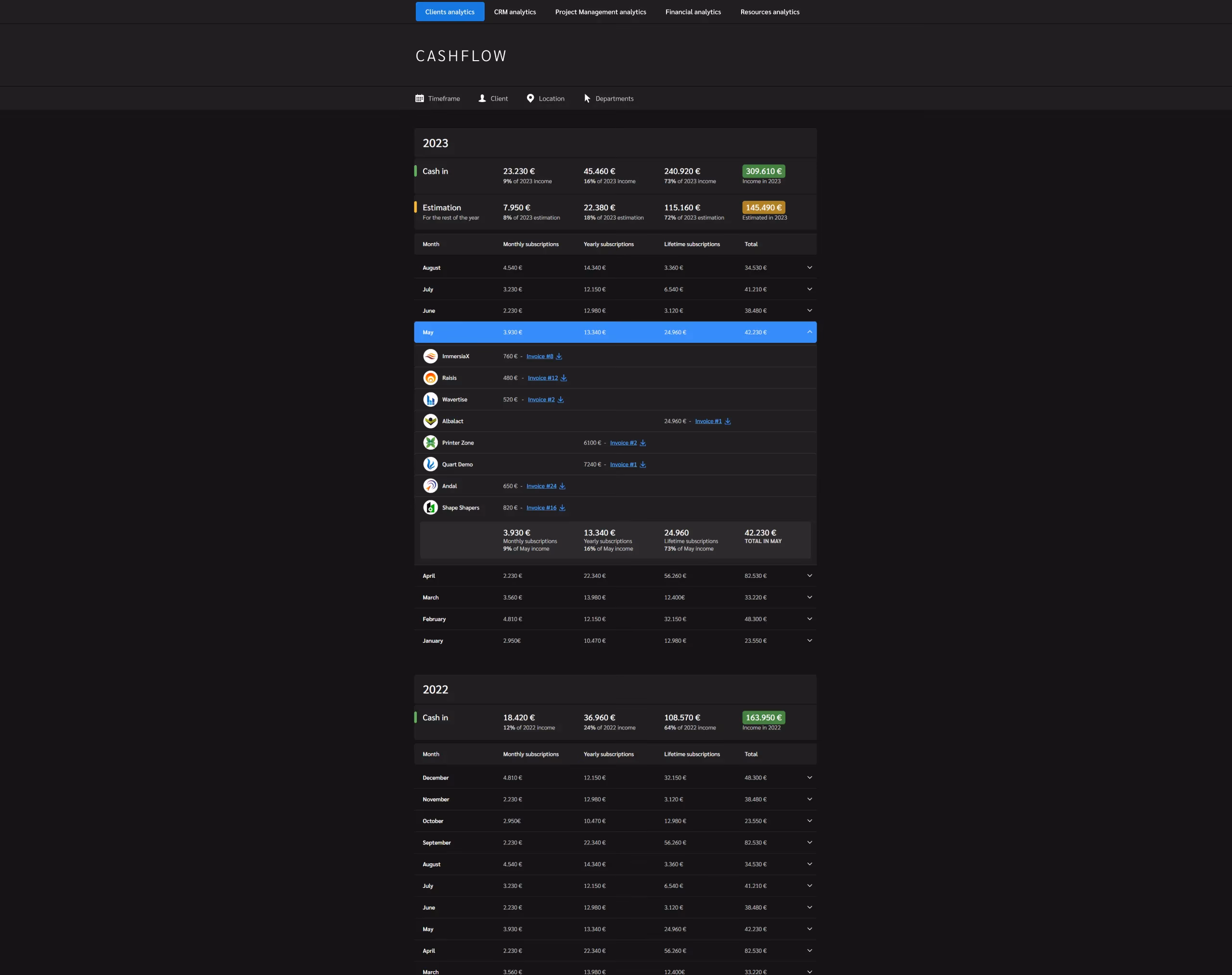This screenshot has height=975, width=1232.
Task: Download ImmersiaX Invoice #8 via arrow icon
Action: tap(559, 356)
